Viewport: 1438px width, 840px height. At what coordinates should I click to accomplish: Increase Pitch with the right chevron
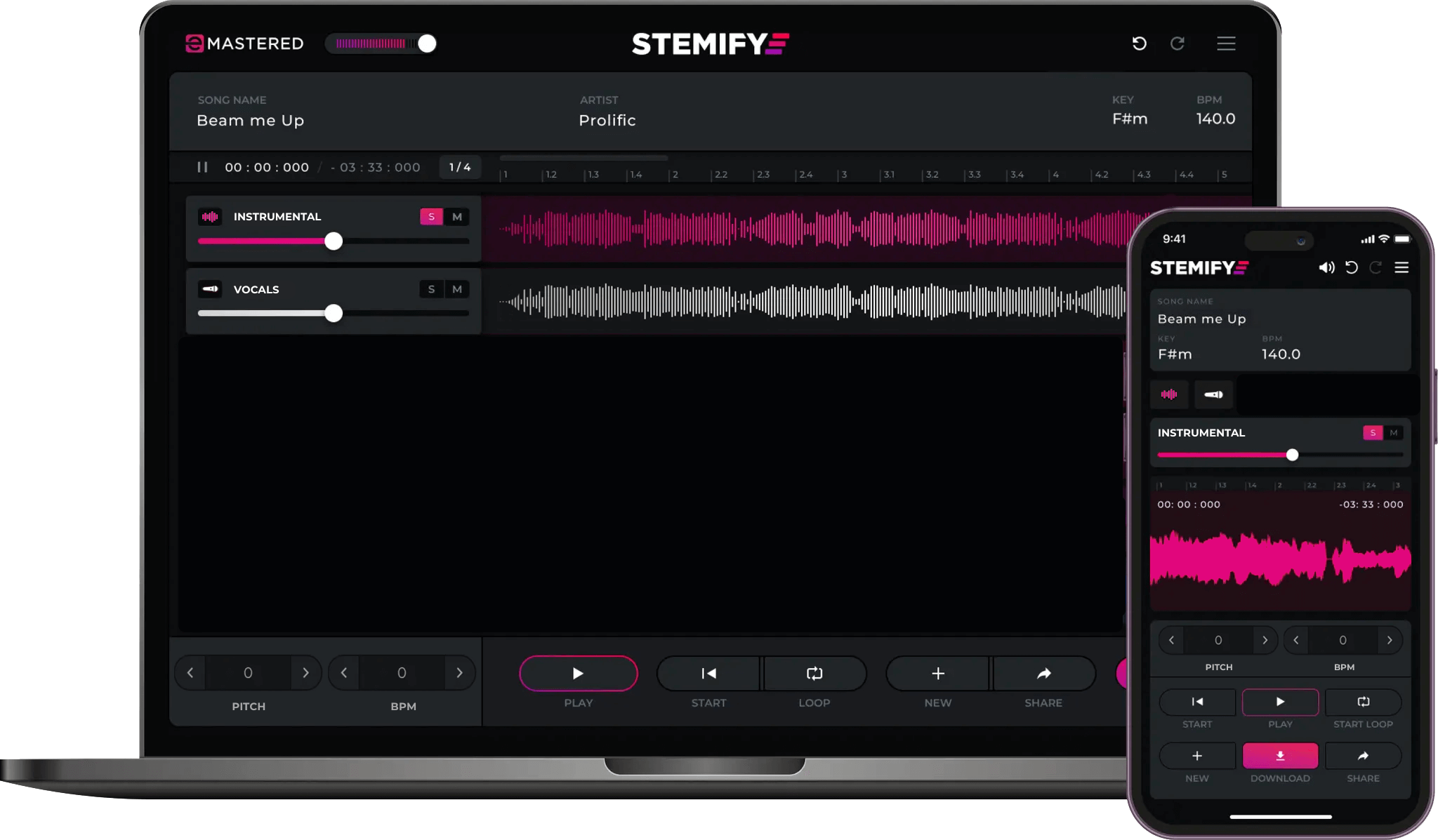[306, 672]
